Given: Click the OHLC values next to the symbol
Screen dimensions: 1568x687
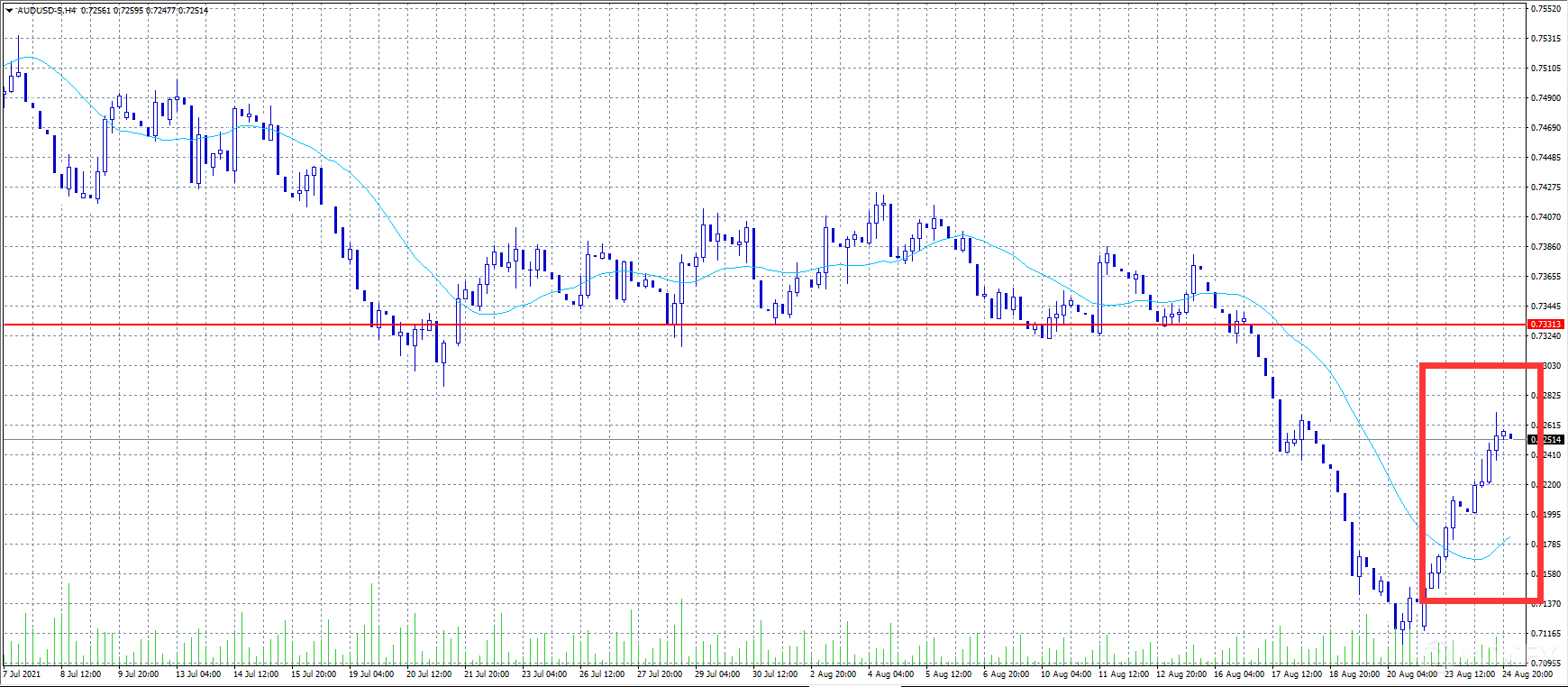Looking at the screenshot, I should point(144,11).
